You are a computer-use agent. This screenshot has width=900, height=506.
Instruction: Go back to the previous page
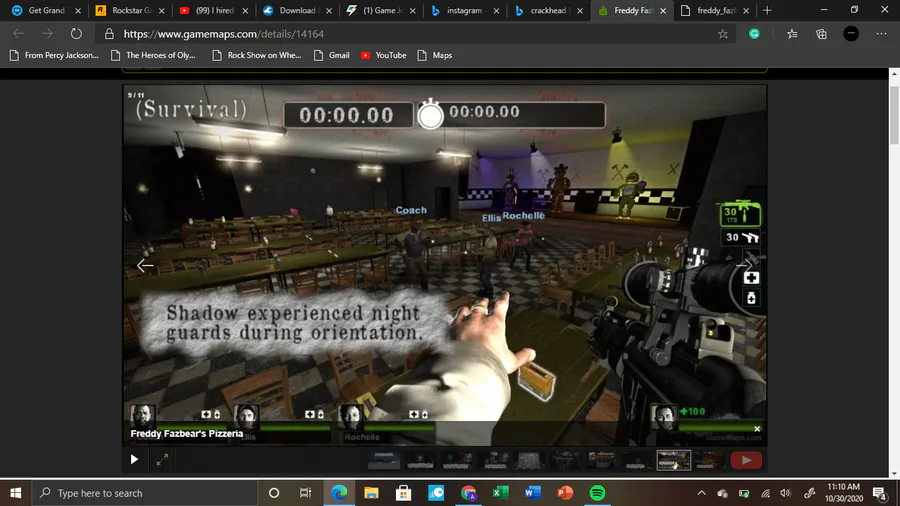click(18, 34)
